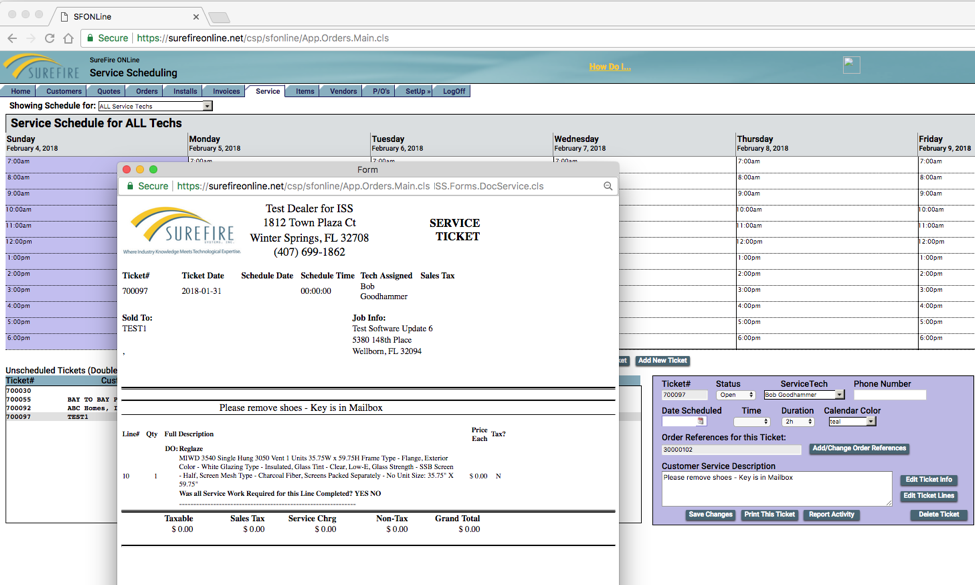Open the Orders tab
The width and height of the screenshot is (975, 585).
tap(147, 91)
